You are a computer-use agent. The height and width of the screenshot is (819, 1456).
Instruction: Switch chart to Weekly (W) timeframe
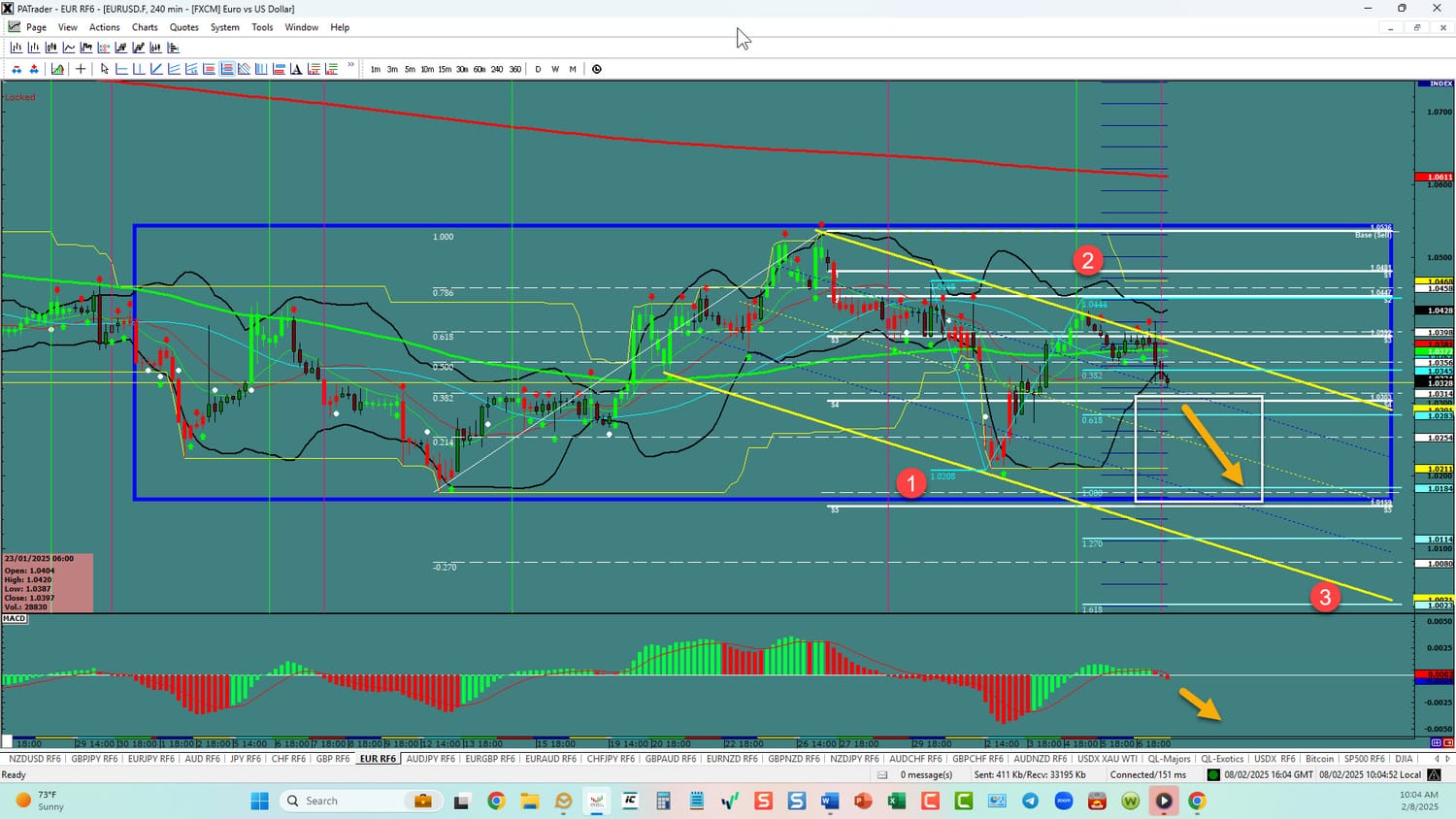click(x=555, y=69)
